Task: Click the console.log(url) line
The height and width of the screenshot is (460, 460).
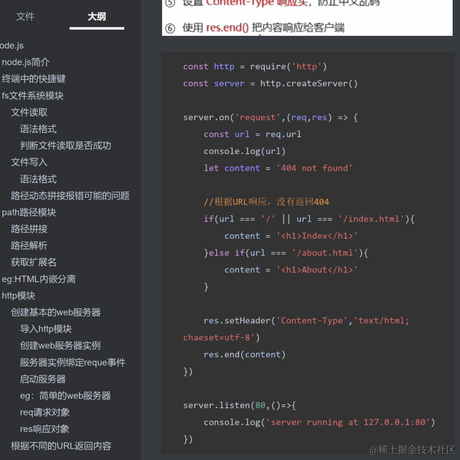Action: (245, 151)
